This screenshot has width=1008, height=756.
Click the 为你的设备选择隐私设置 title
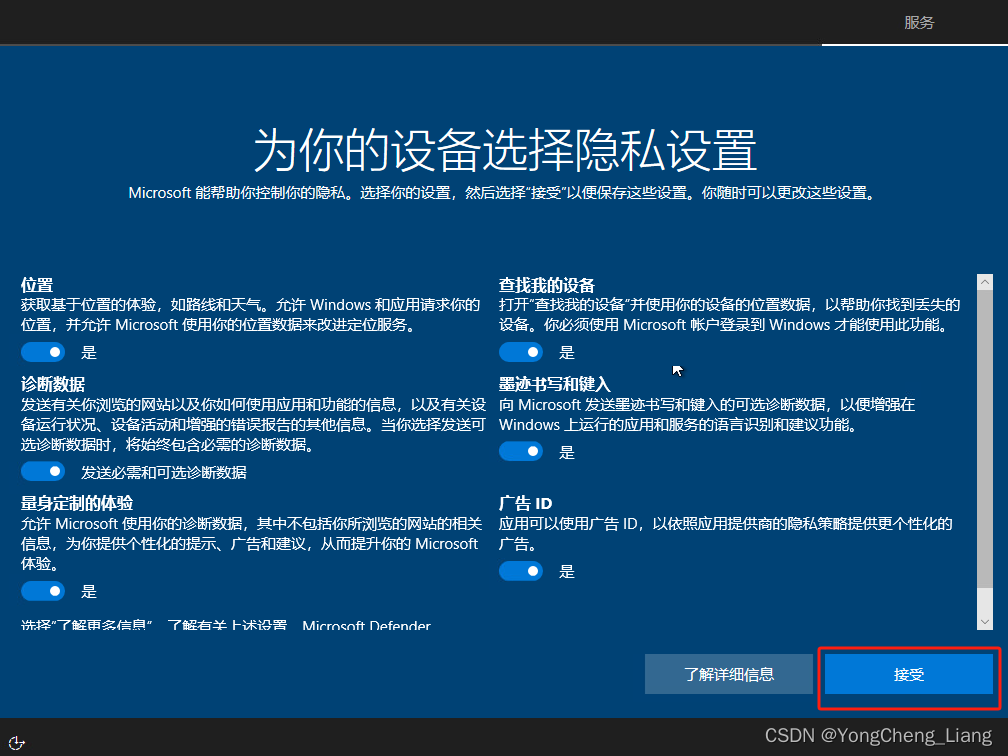click(505, 150)
